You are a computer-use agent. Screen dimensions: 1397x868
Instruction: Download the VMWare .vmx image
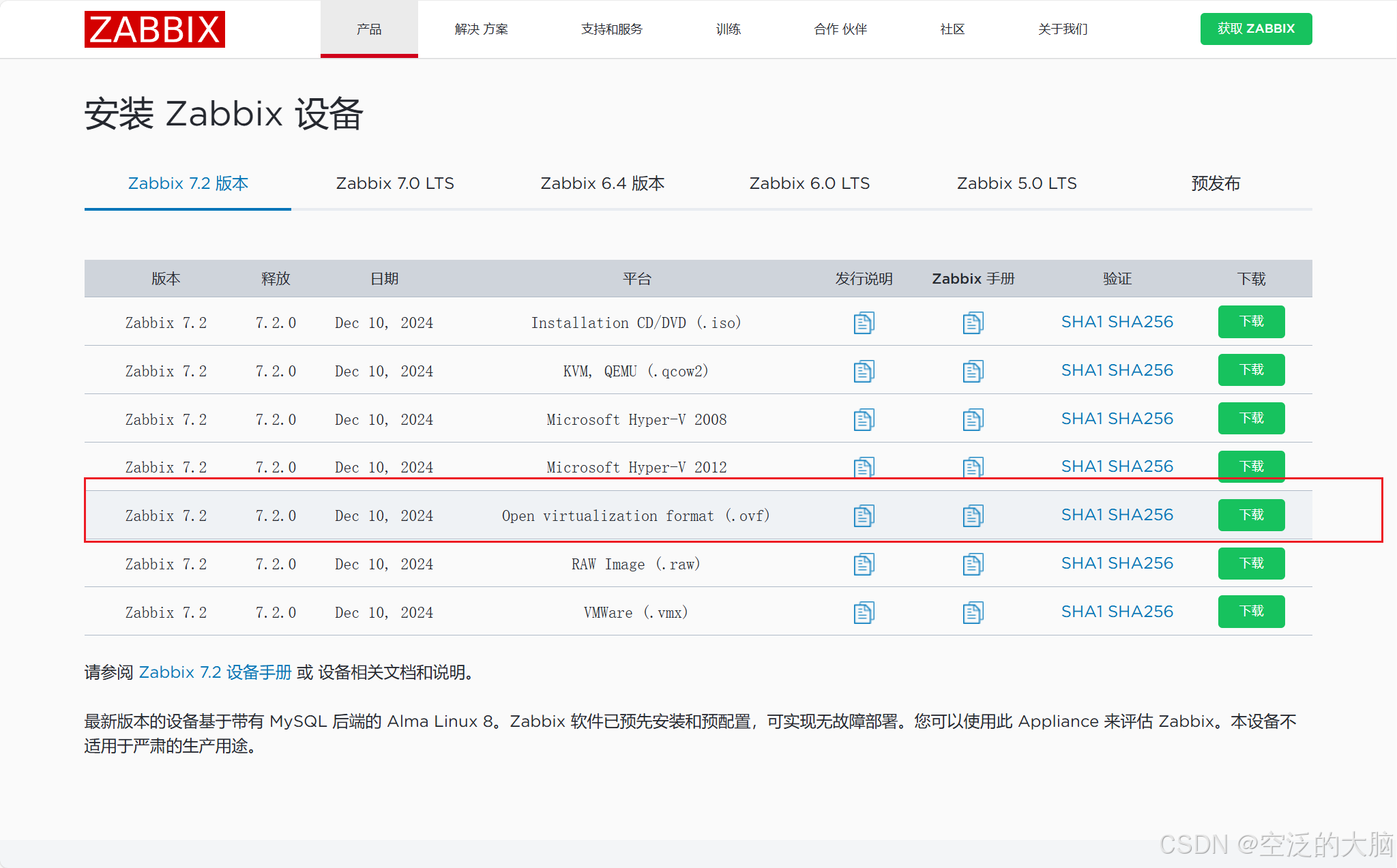[1251, 612]
